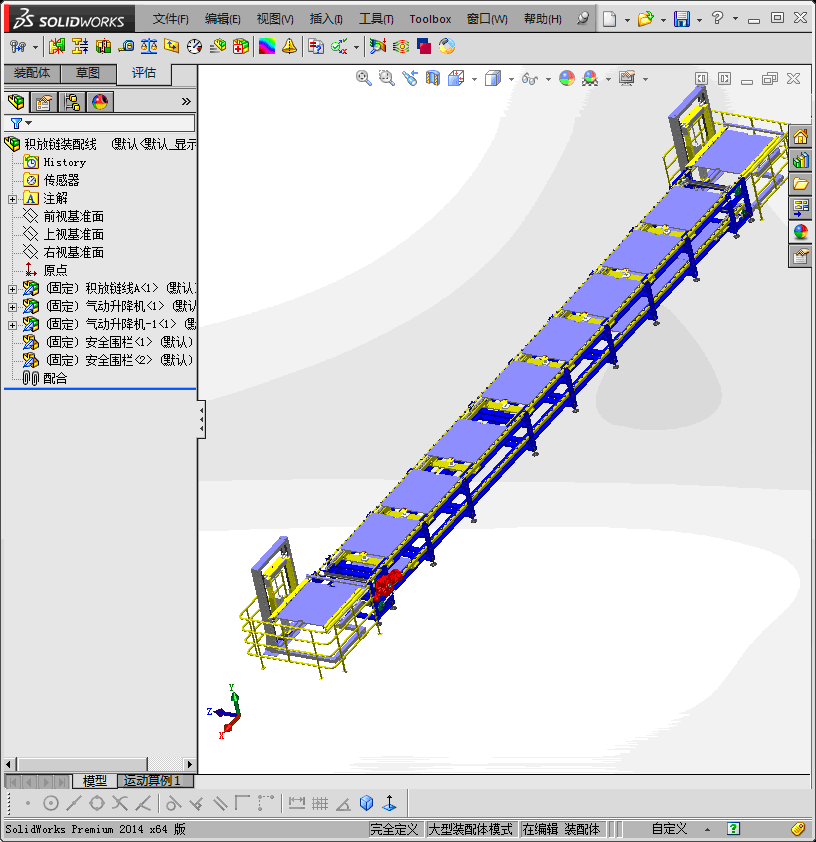The image size is (816, 842).
Task: Click the Interference Detection icon
Action: tap(56, 47)
